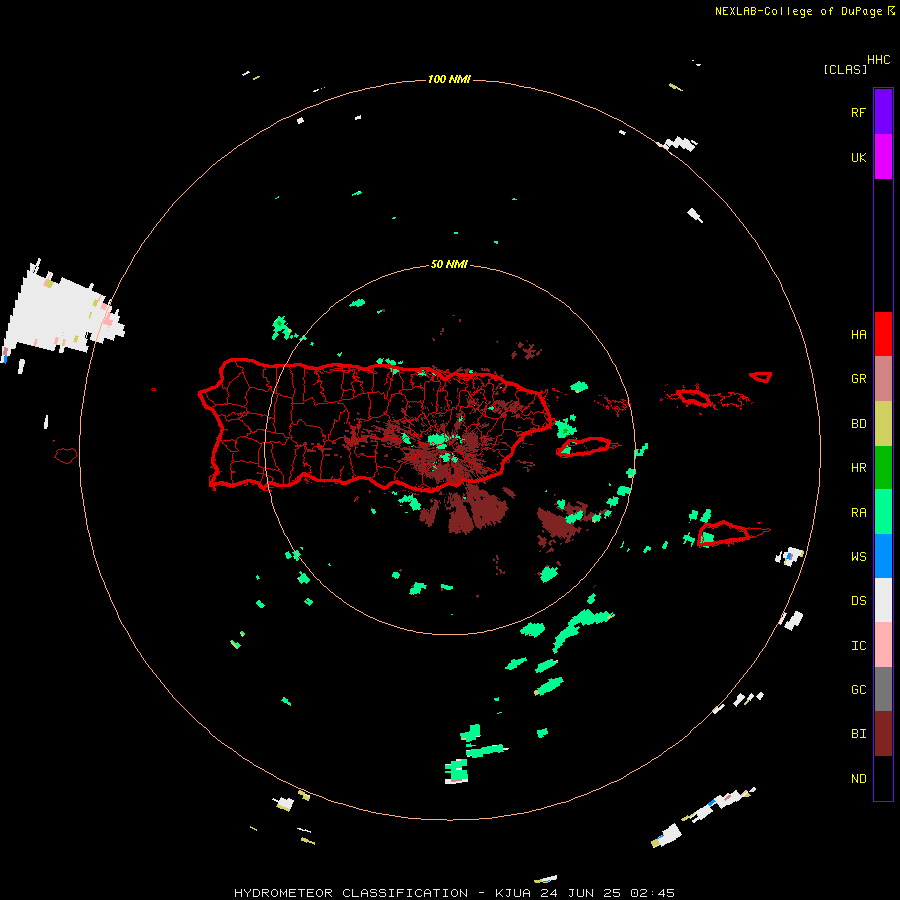Click the small Mona Island outline
This screenshot has width=900, height=900.
(65, 456)
